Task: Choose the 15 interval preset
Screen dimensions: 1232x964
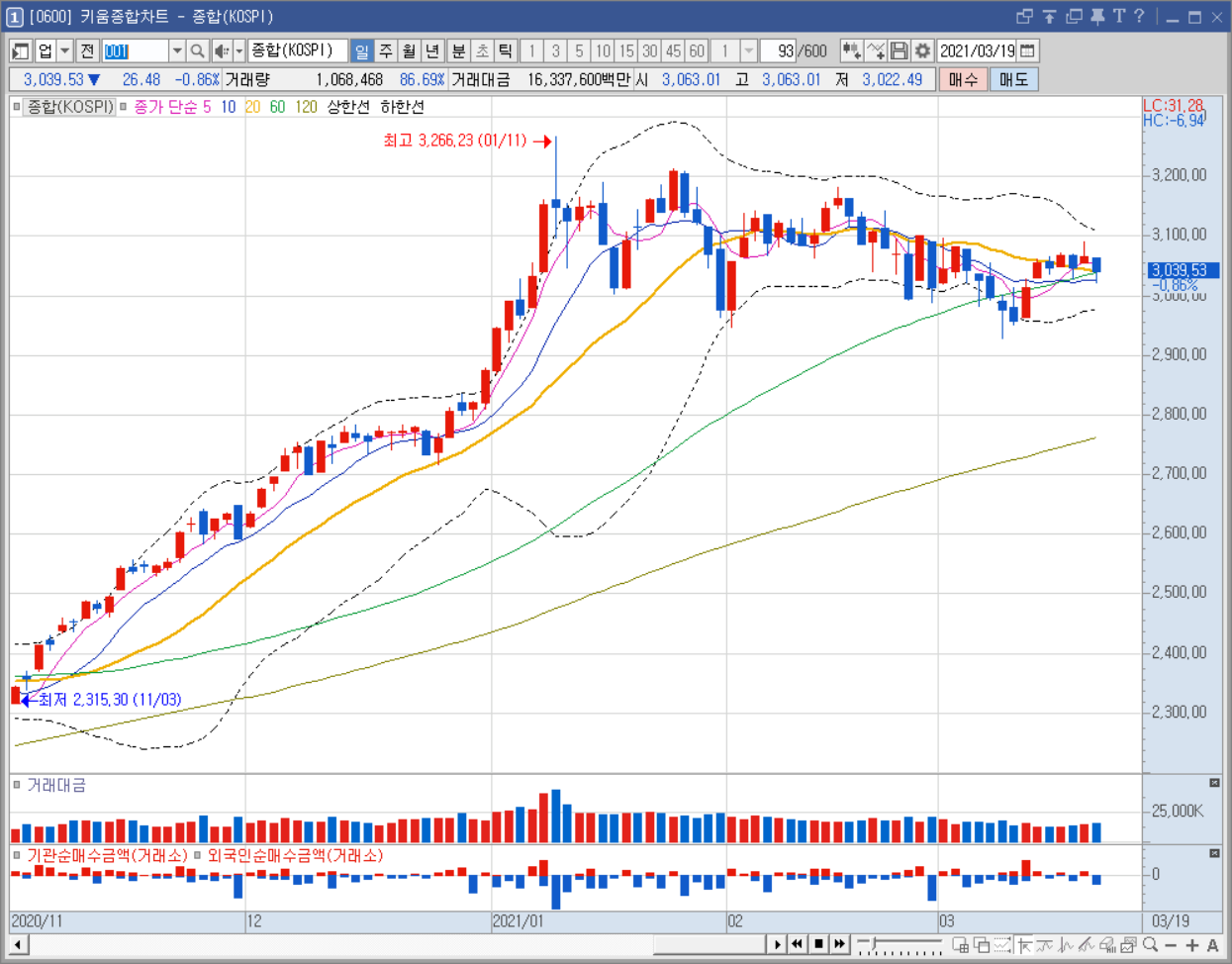Action: click(x=626, y=50)
